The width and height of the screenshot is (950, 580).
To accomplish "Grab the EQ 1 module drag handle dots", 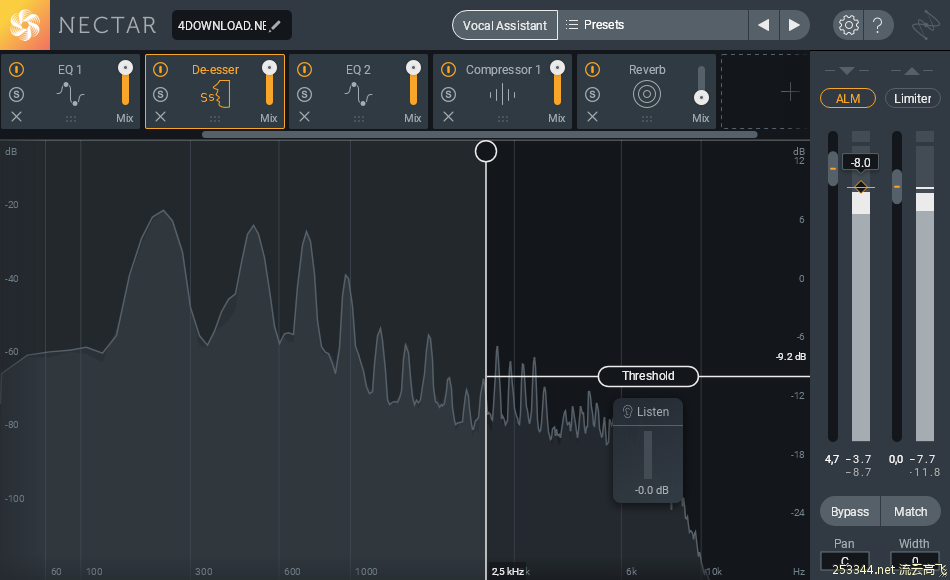I will 71,119.
